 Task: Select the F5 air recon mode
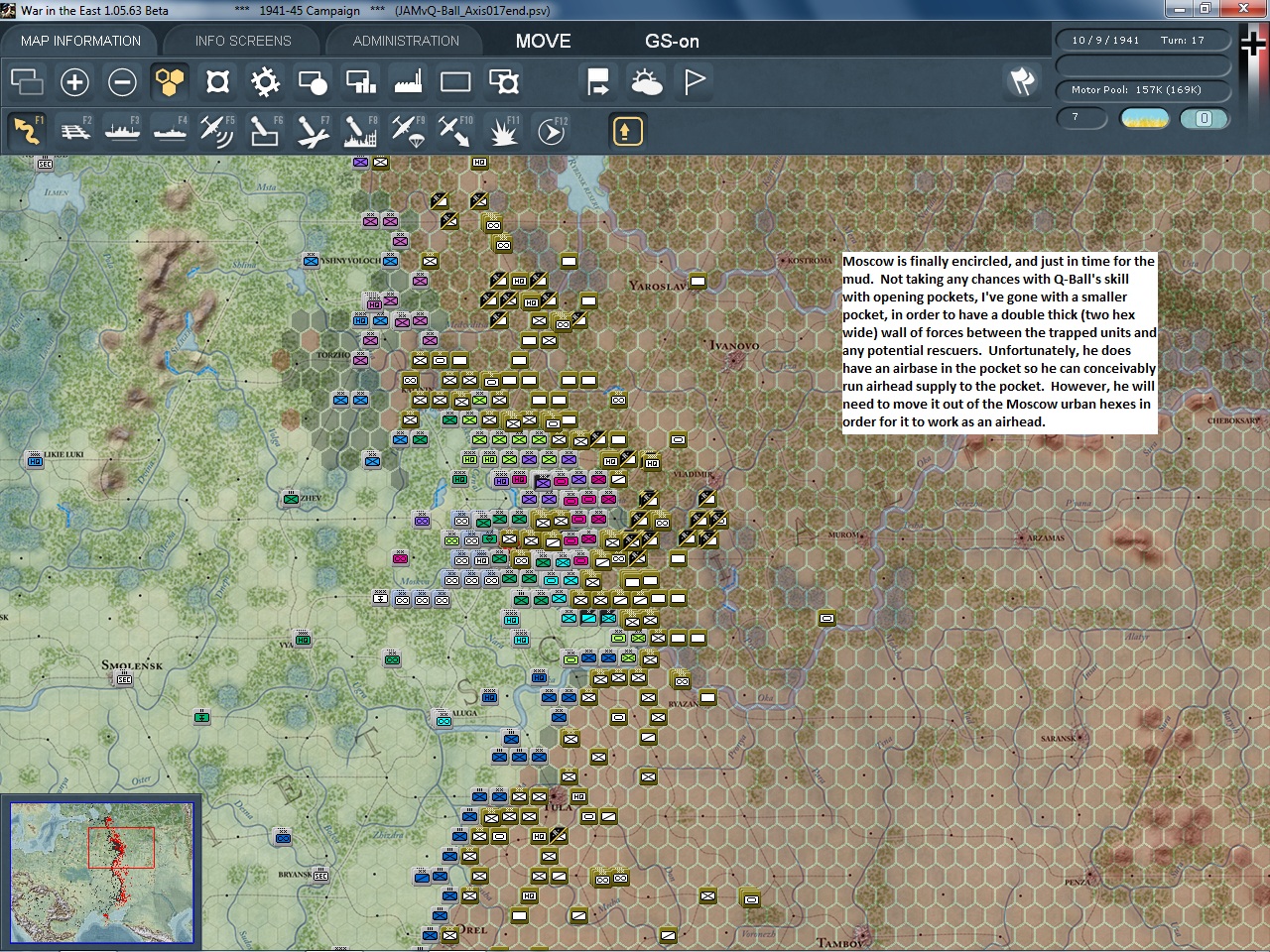click(x=217, y=130)
